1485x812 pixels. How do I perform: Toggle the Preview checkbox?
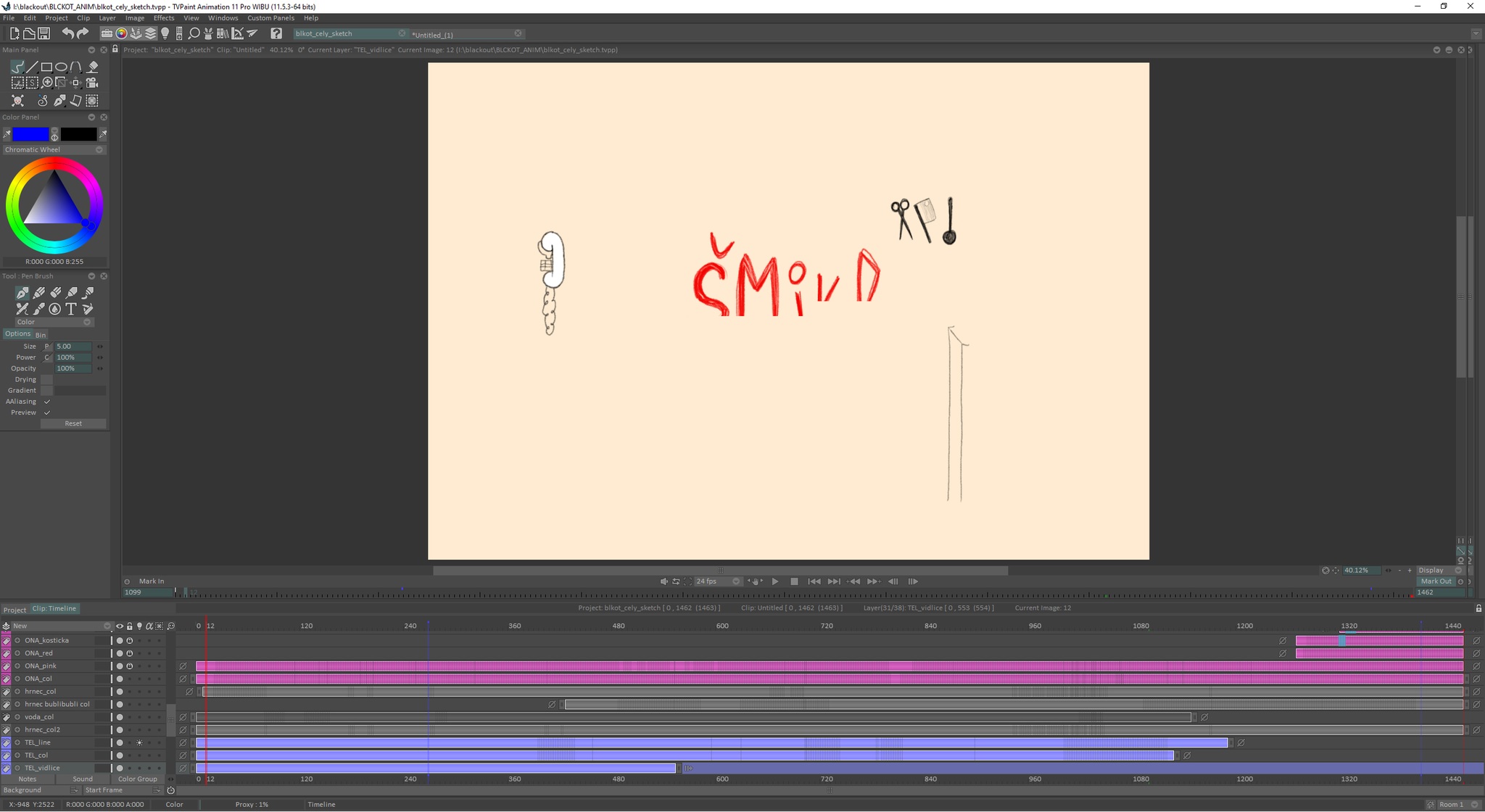coord(47,413)
